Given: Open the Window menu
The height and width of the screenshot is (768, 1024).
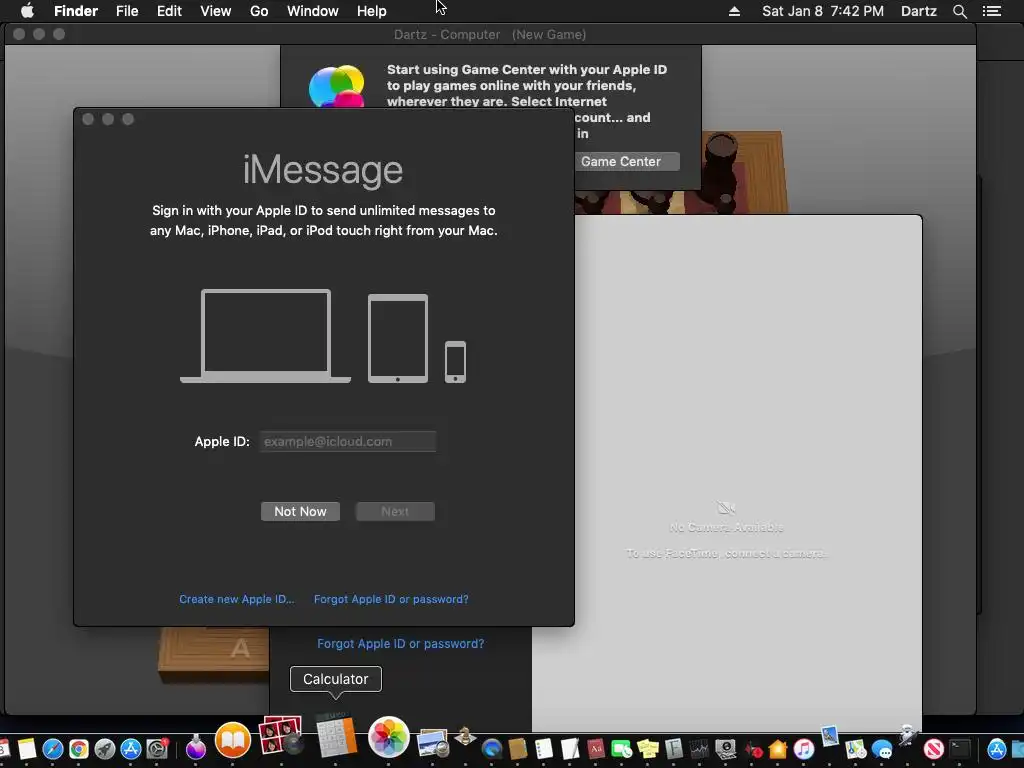Looking at the screenshot, I should tap(313, 11).
